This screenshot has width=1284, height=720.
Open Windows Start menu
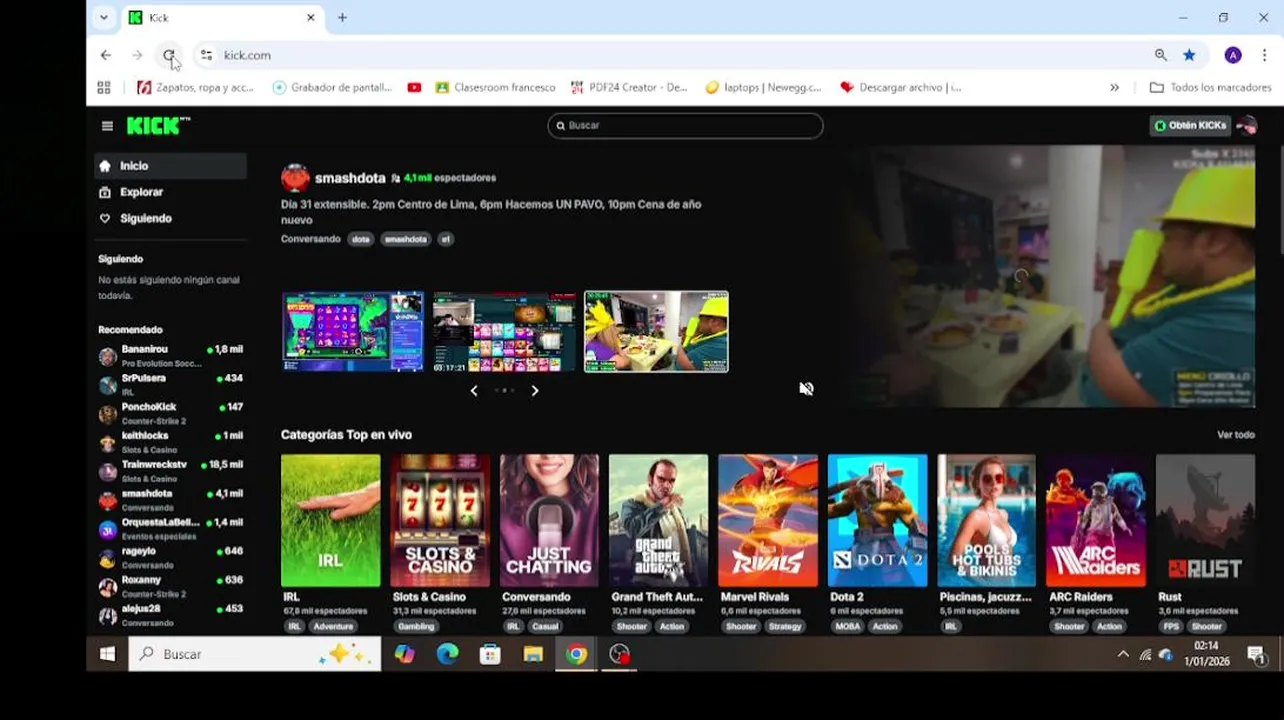click(x=107, y=654)
